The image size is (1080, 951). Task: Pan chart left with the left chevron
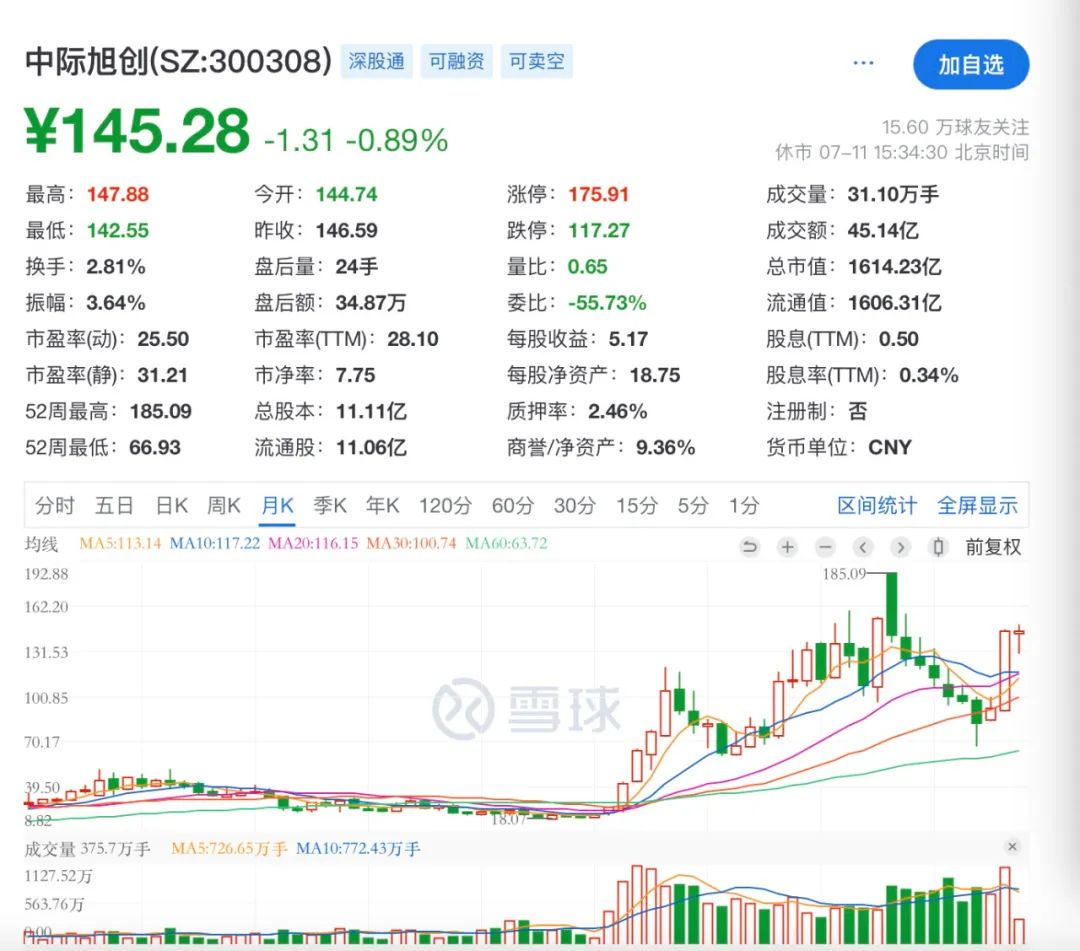click(862, 547)
